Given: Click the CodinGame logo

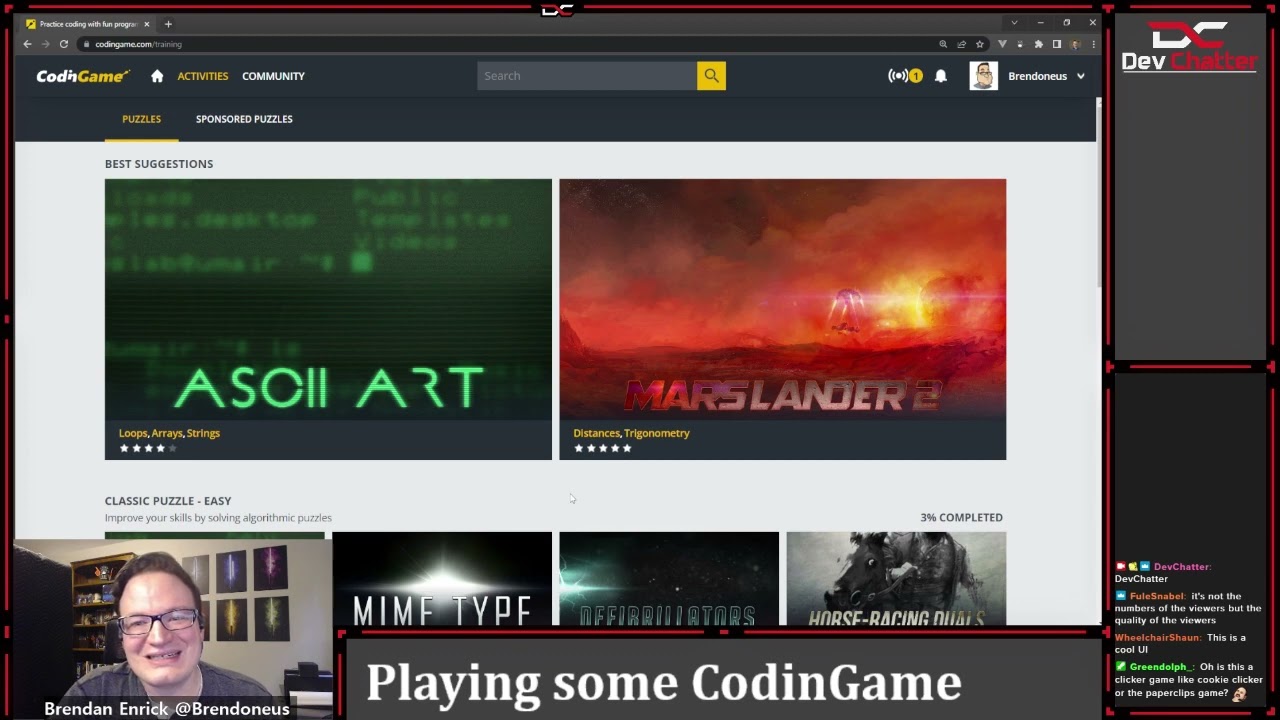Looking at the screenshot, I should tap(83, 76).
